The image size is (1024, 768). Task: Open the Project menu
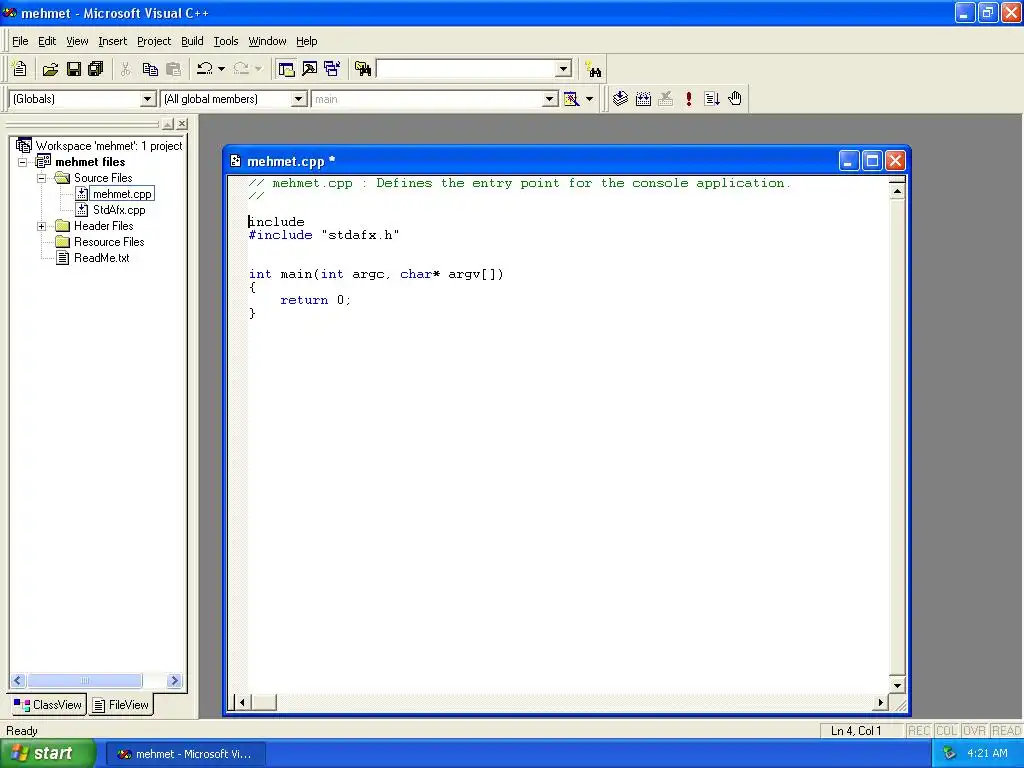coord(153,41)
